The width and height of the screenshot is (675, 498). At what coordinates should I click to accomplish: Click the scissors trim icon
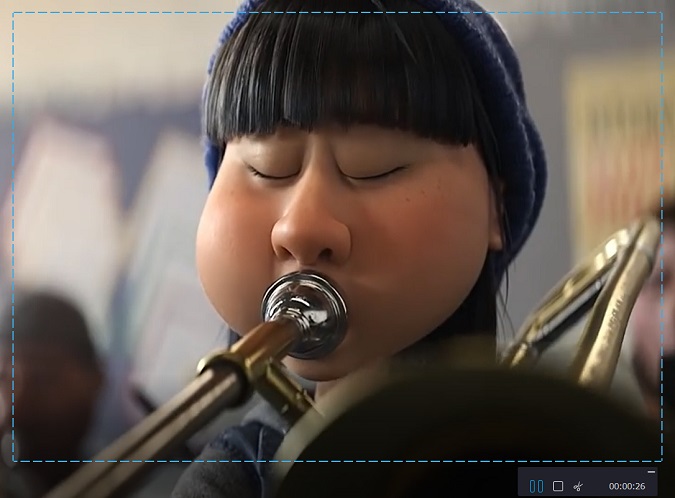(578, 486)
